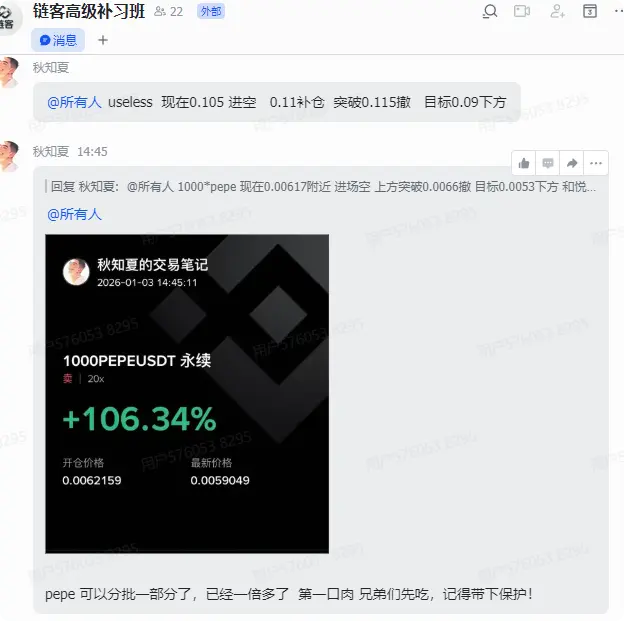
Task: Click @所有人 mention in useless message
Action: coord(74,102)
